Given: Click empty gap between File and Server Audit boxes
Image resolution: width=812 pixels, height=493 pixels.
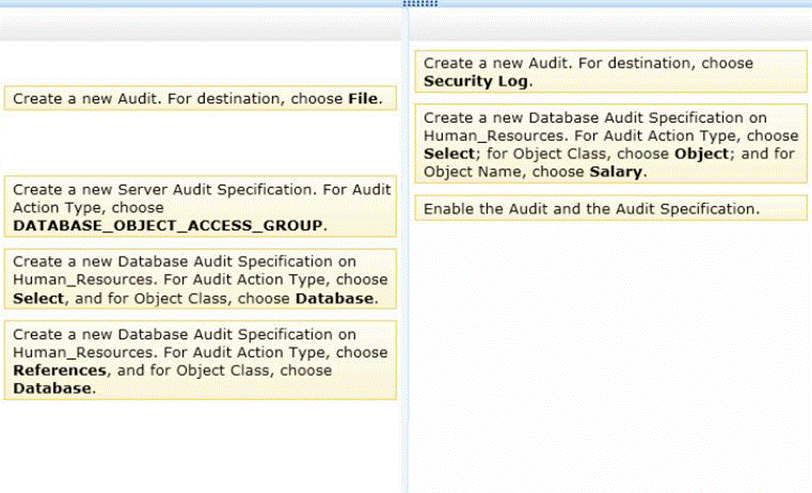Looking at the screenshot, I should 200,145.
